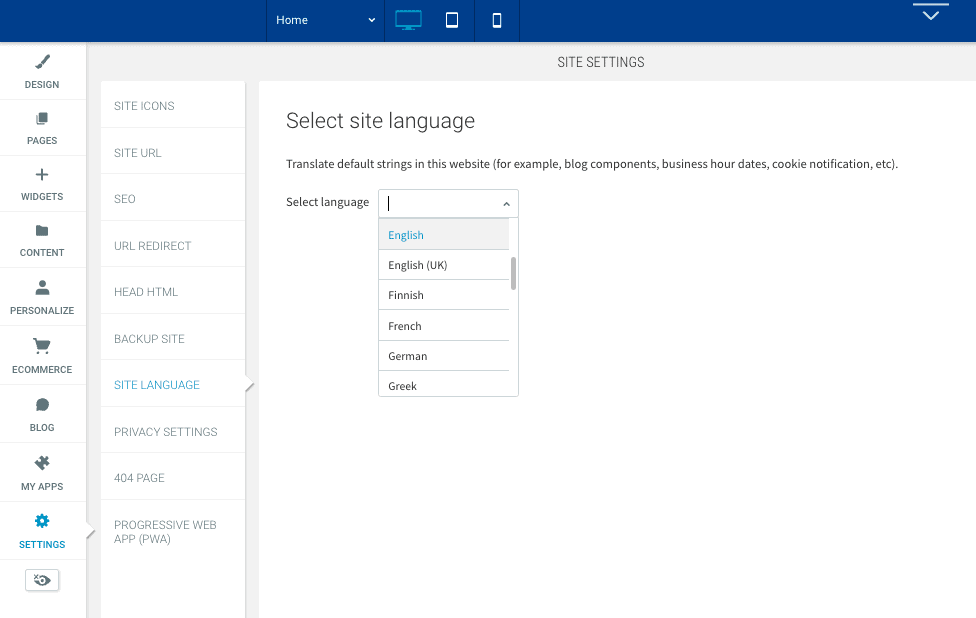Open My Apps puzzle icon

[42, 463]
